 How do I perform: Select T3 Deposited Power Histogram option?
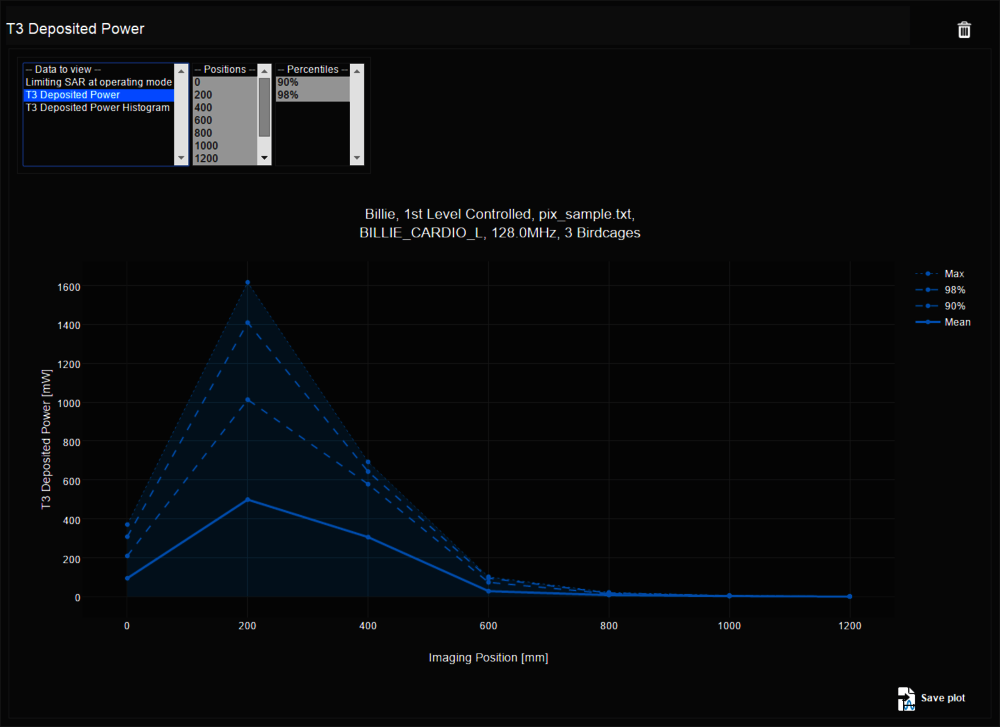point(97,107)
